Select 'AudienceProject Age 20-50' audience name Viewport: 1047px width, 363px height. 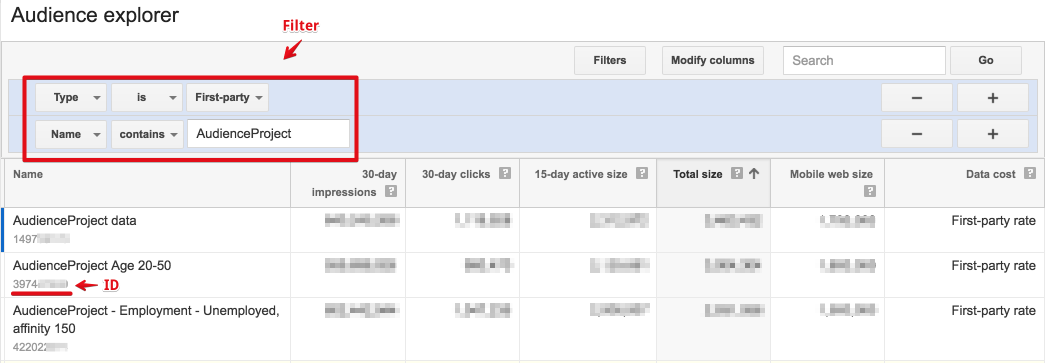[92, 266]
